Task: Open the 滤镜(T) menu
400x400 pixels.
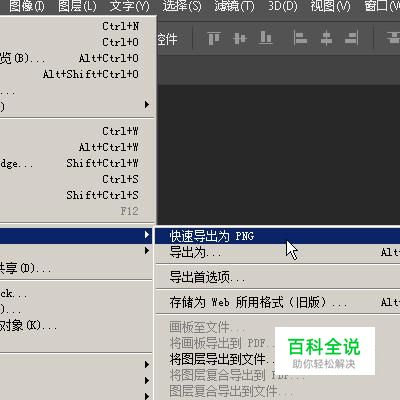Action: tap(234, 6)
